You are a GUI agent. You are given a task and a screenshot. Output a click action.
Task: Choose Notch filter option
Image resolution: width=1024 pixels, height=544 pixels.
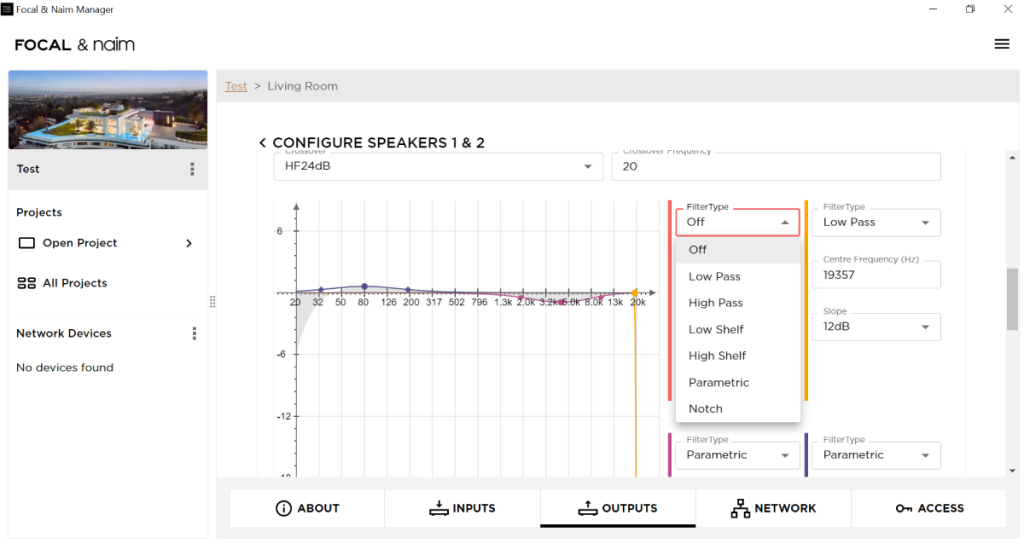[x=738, y=408]
